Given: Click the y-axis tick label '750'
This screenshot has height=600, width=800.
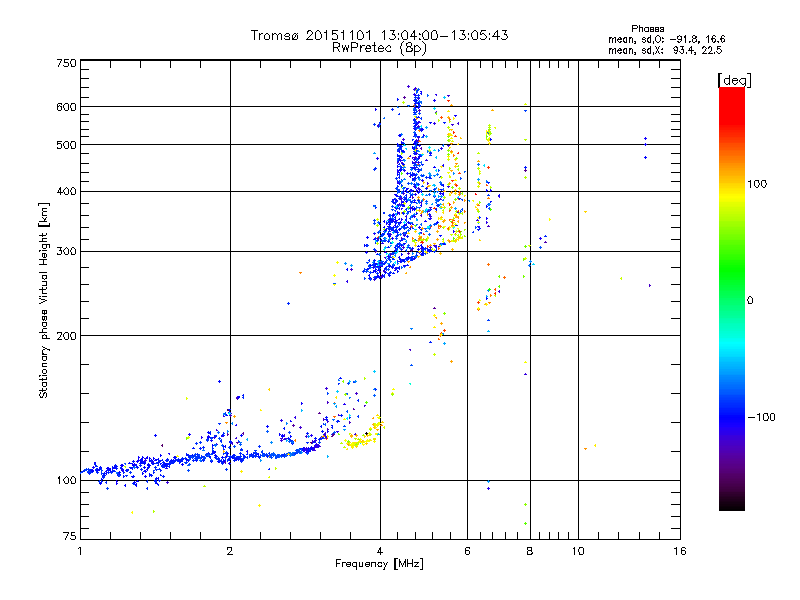Looking at the screenshot, I should coord(67,63).
